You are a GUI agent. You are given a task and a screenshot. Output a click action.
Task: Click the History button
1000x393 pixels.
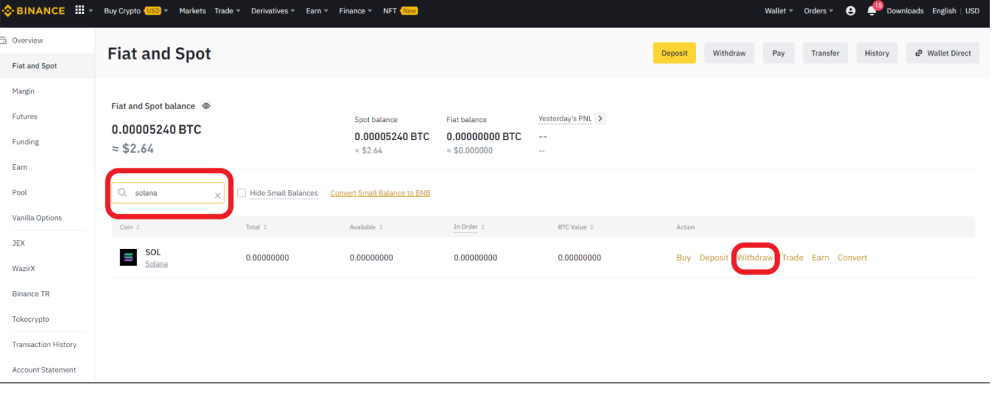(877, 53)
